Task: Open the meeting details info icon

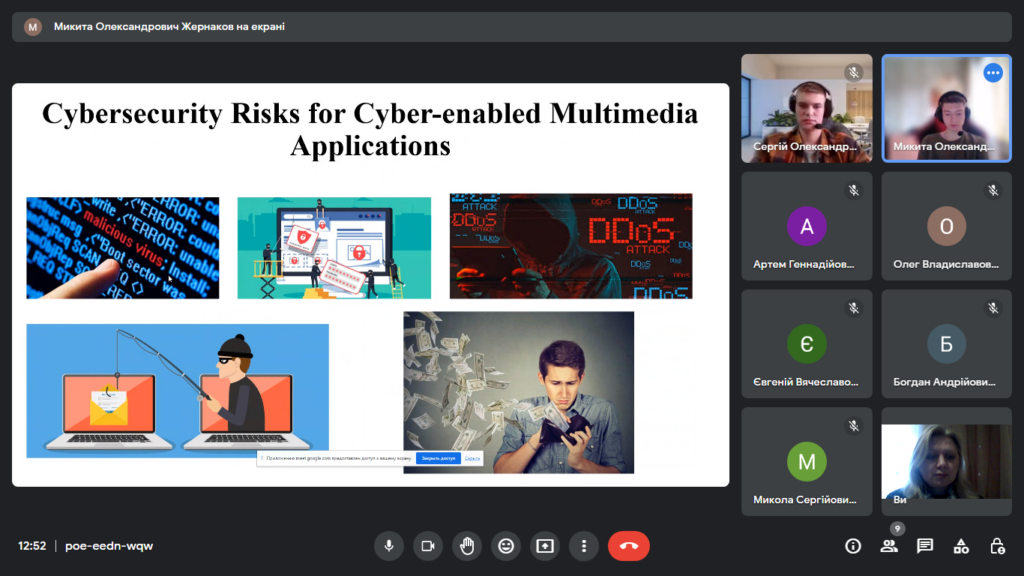Action: coord(853,546)
